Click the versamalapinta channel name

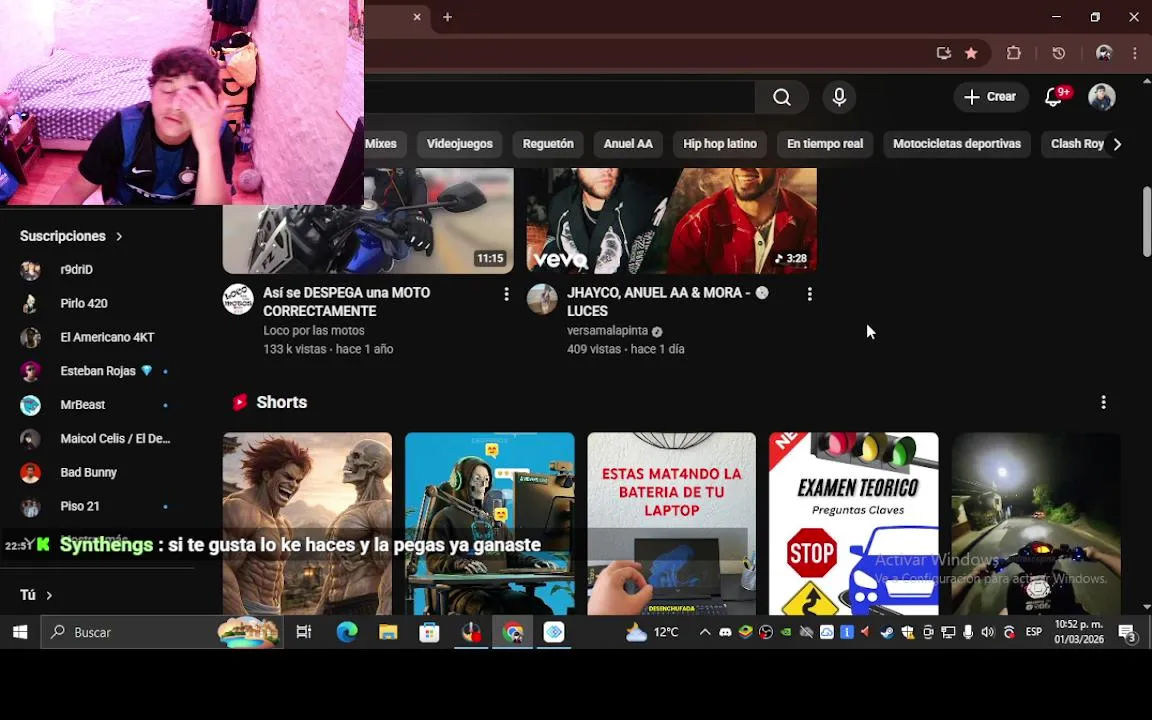click(608, 331)
